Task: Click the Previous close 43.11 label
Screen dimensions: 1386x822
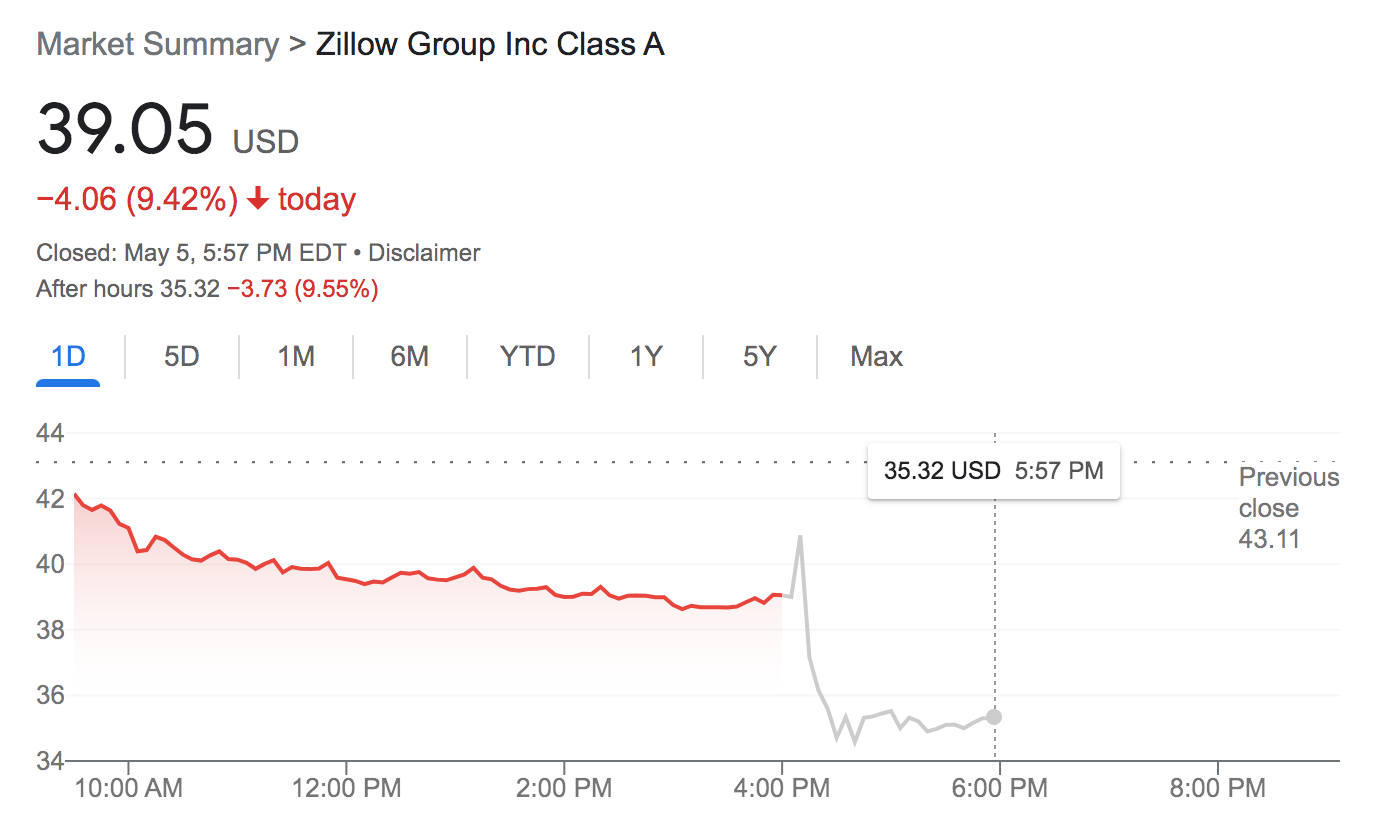Action: 1288,508
